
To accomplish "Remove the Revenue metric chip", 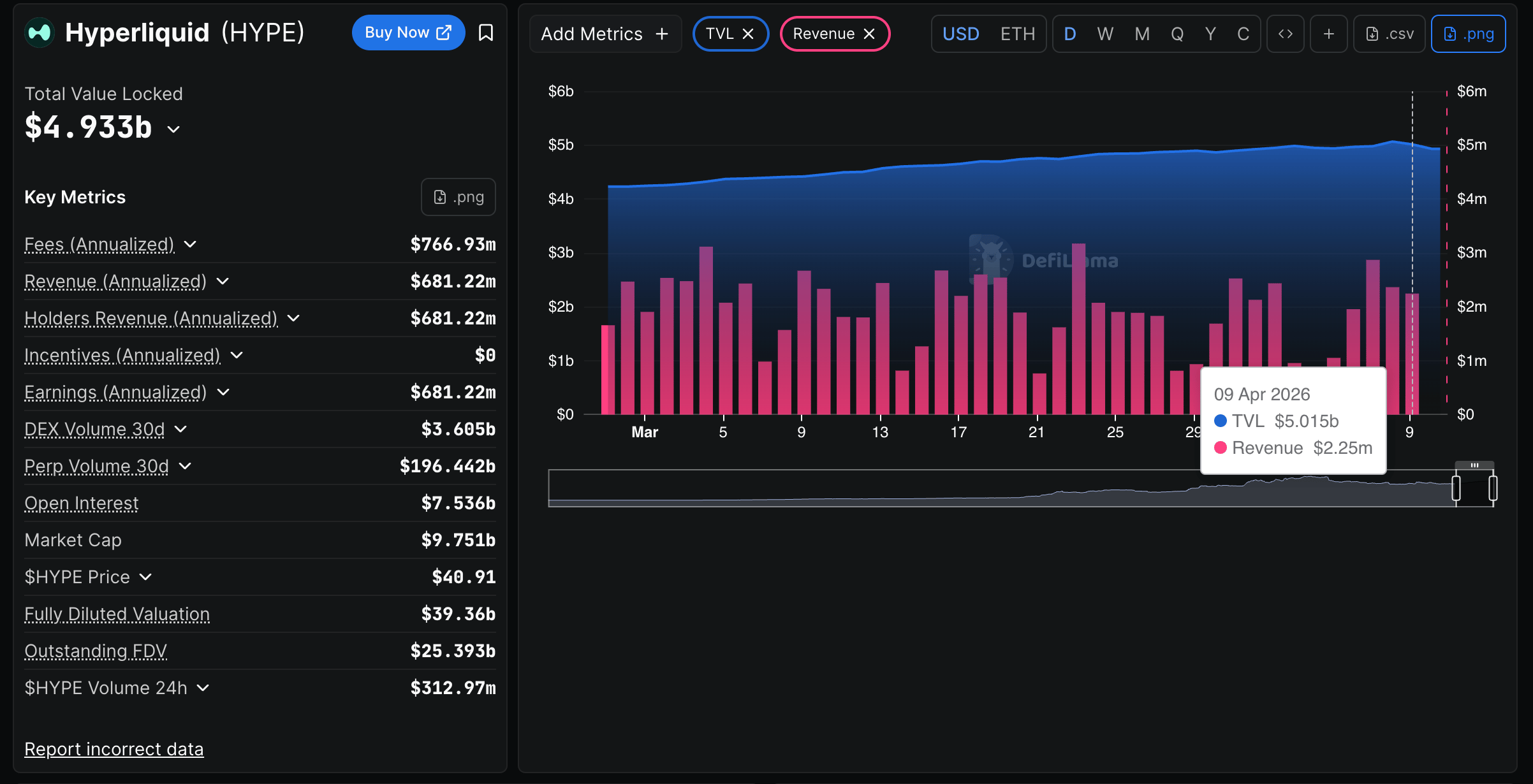I will [x=869, y=34].
